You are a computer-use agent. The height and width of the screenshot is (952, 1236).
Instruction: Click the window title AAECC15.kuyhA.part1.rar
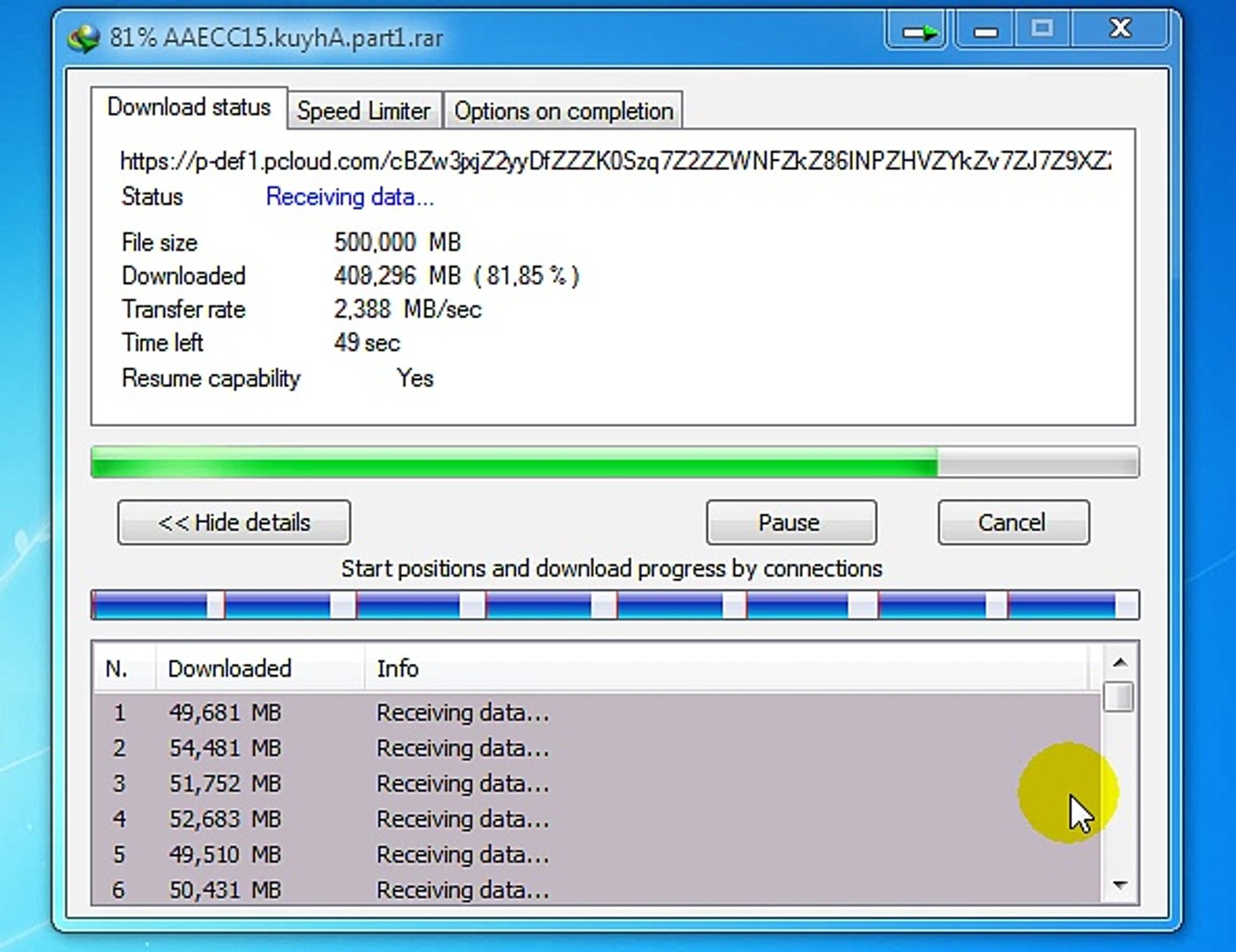303,38
